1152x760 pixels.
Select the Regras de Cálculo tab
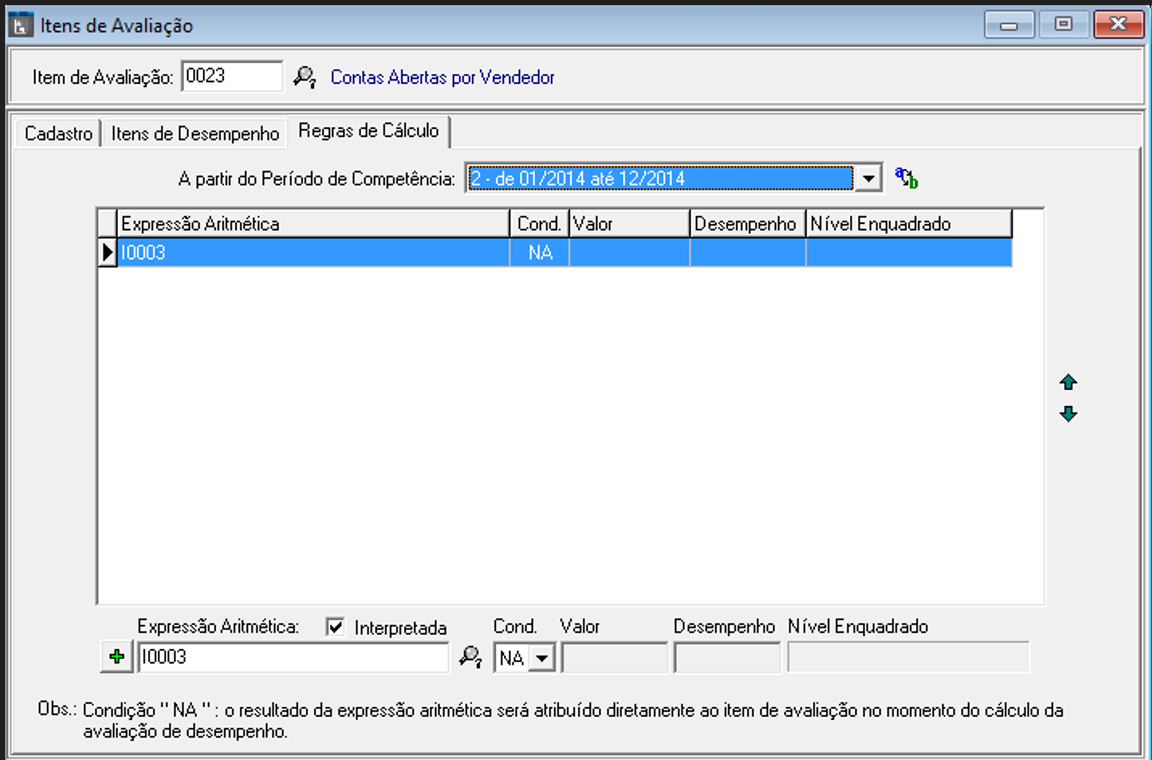coord(368,131)
